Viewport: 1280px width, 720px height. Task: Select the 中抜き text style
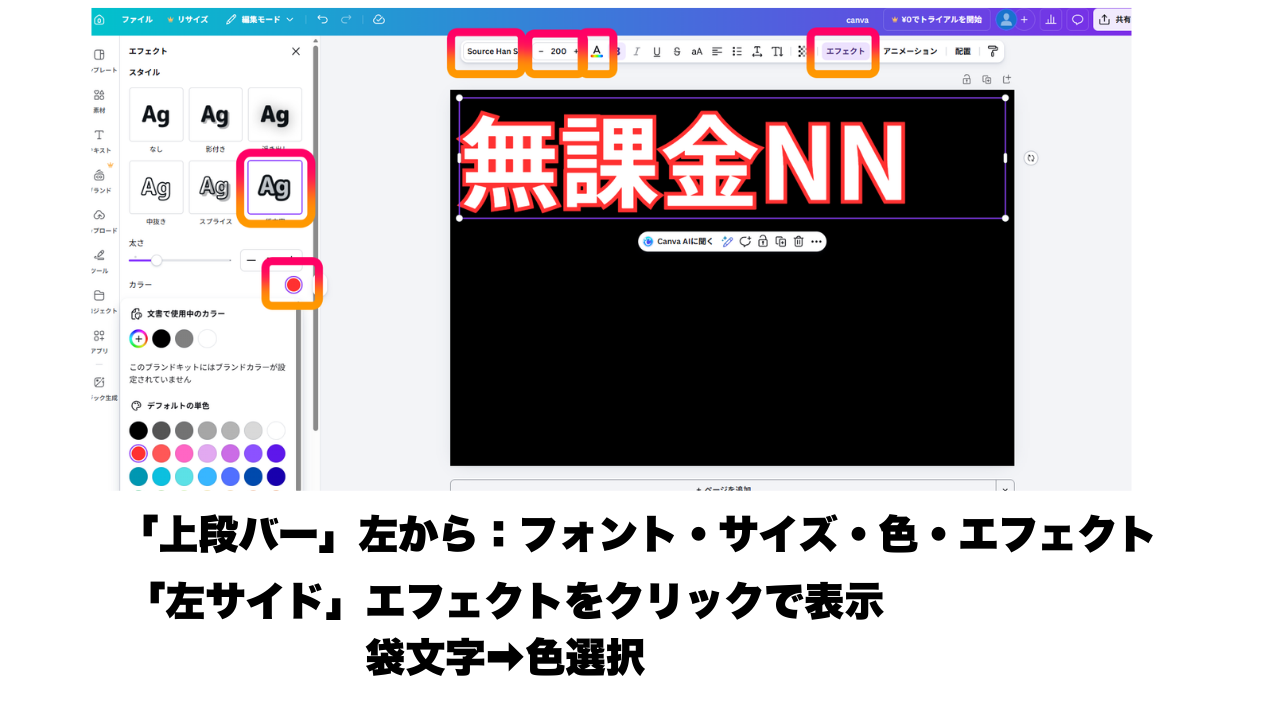click(156, 187)
